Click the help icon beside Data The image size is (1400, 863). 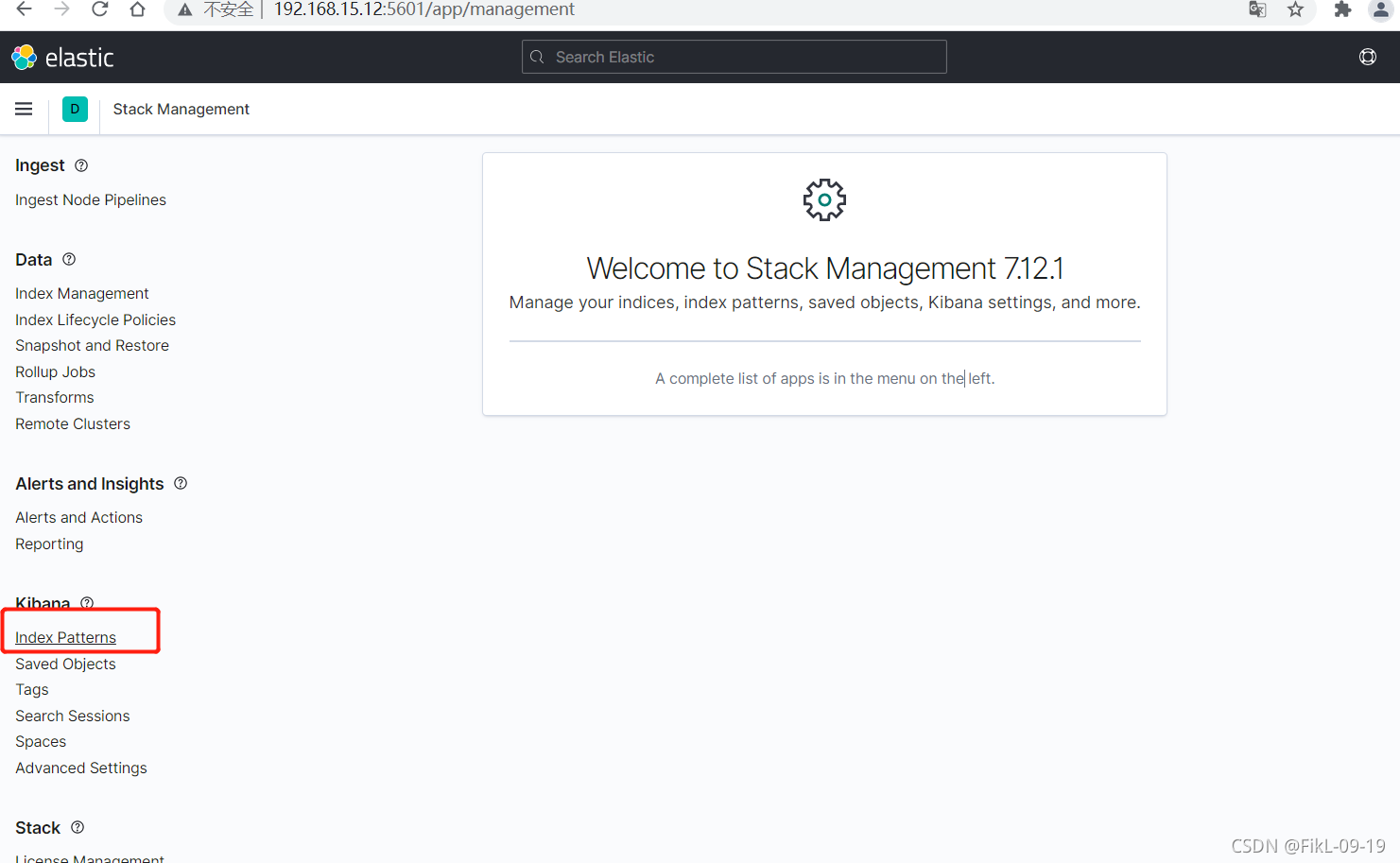pos(69,259)
